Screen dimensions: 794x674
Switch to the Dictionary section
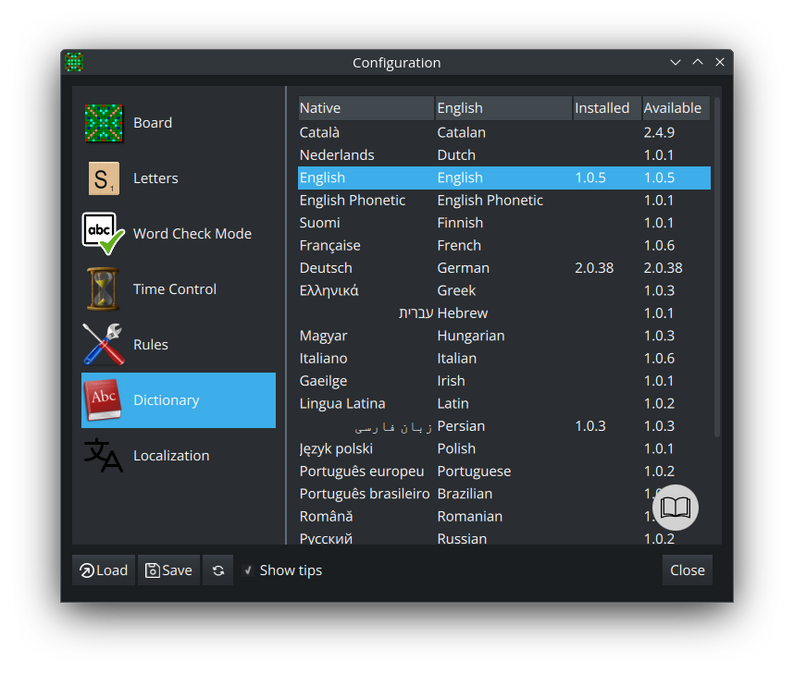click(178, 400)
